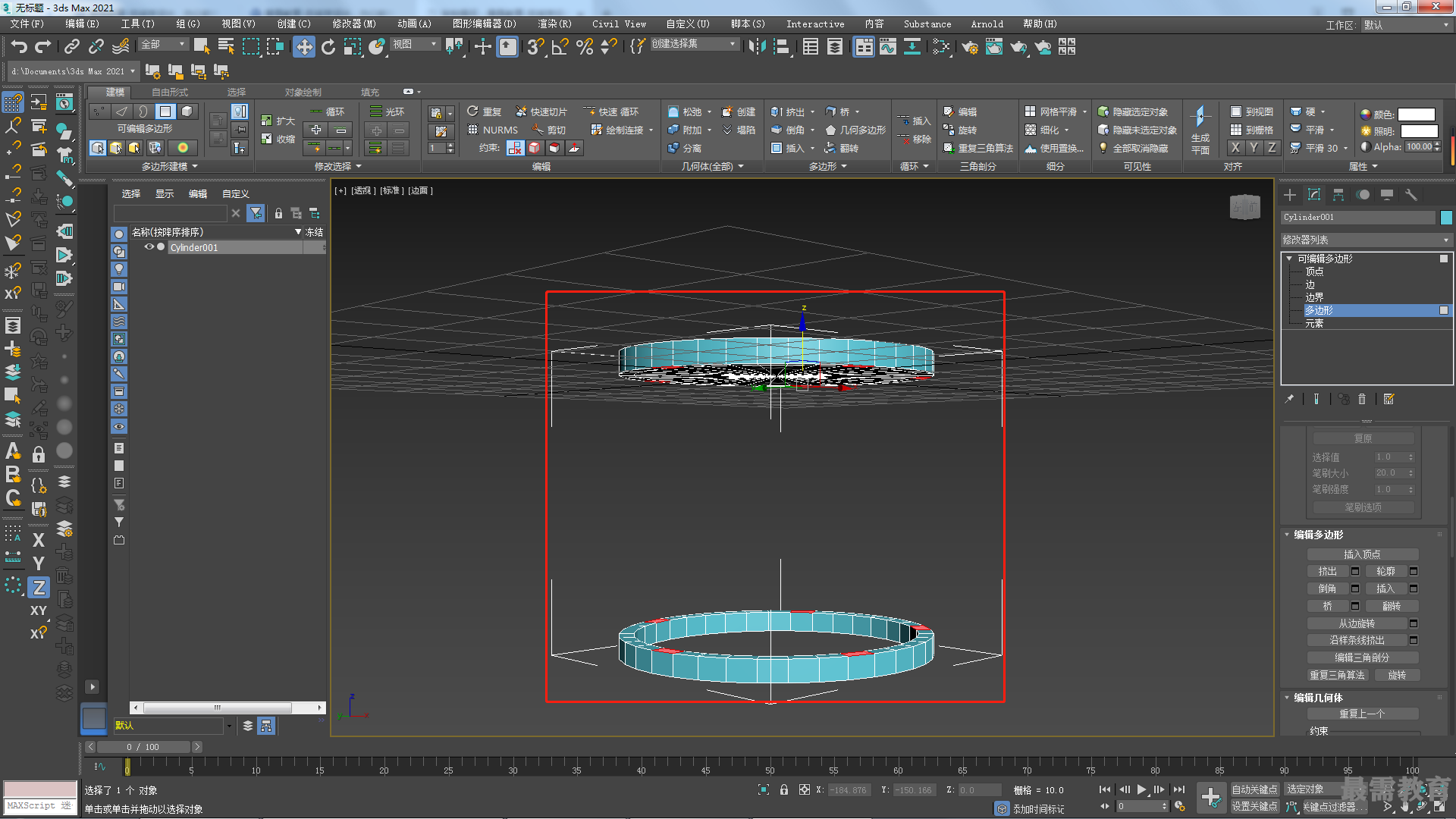1456x819 pixels.
Task: Click the Select Object tool icon
Action: point(202,47)
